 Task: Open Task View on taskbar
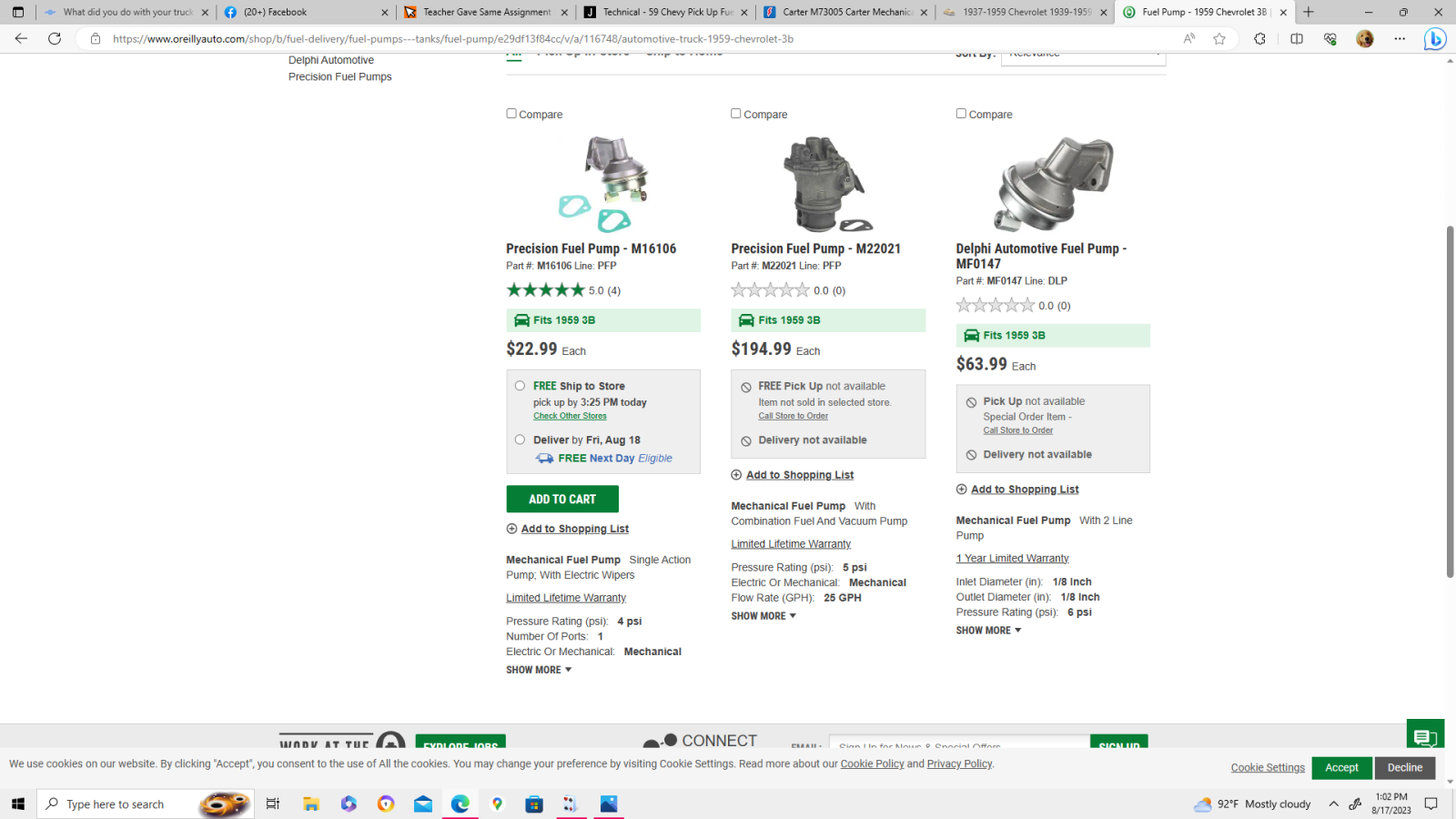click(x=272, y=804)
